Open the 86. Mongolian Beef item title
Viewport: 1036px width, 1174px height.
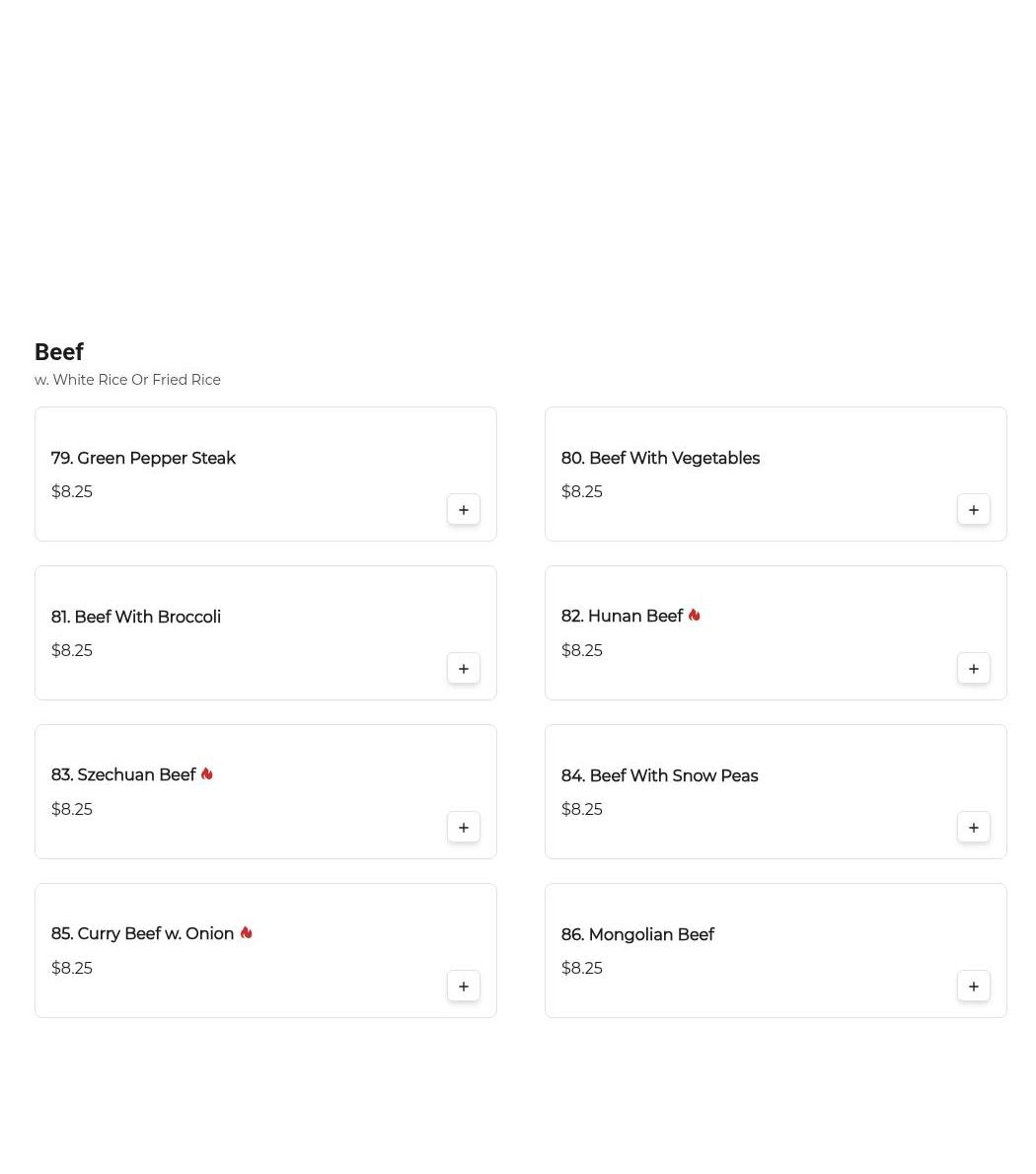tap(637, 934)
